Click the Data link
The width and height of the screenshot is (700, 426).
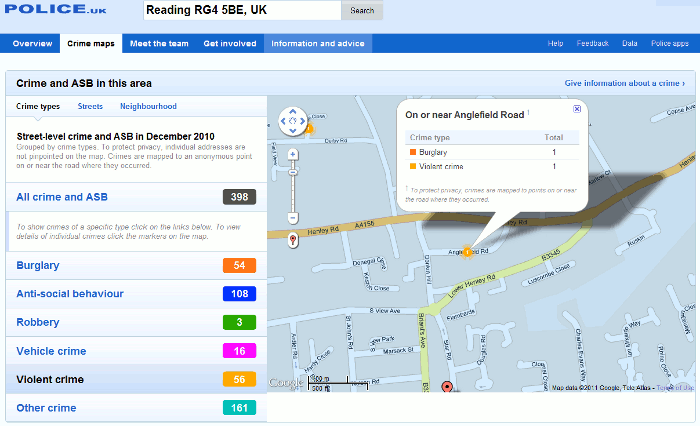(629, 43)
